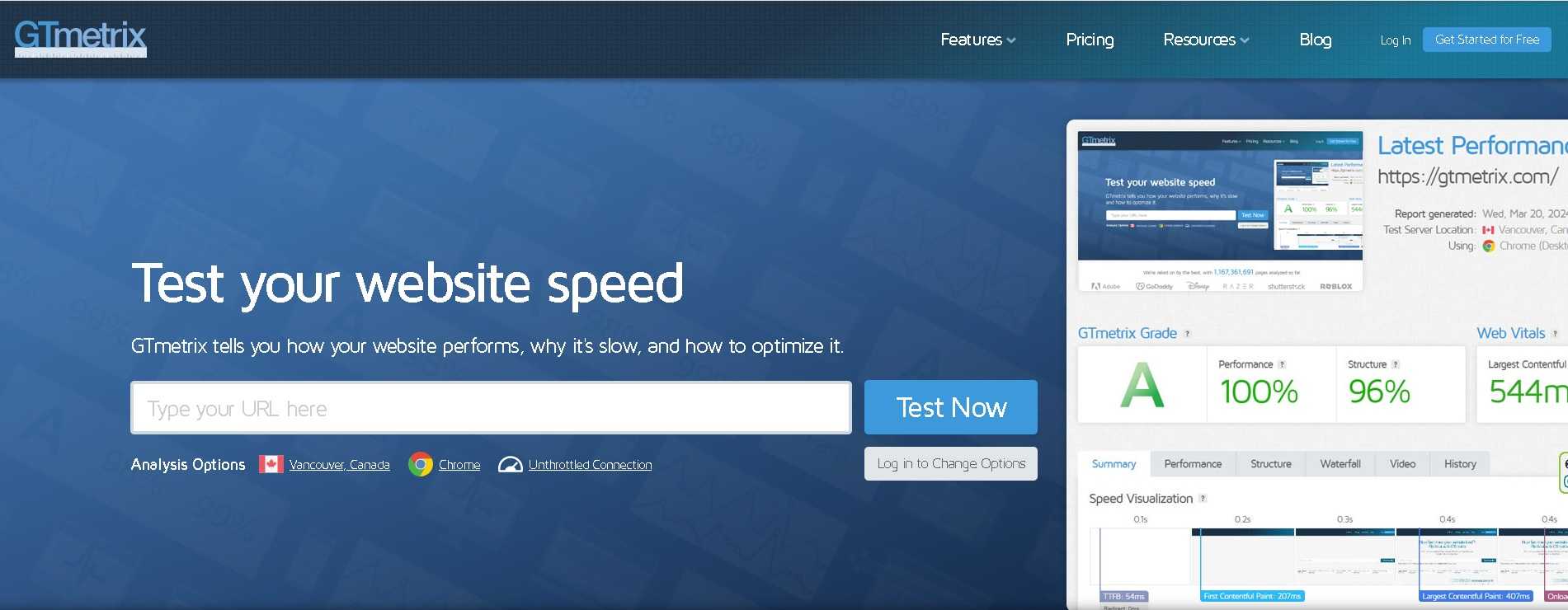Click the 0.3s filmstrip frame

[1344, 557]
